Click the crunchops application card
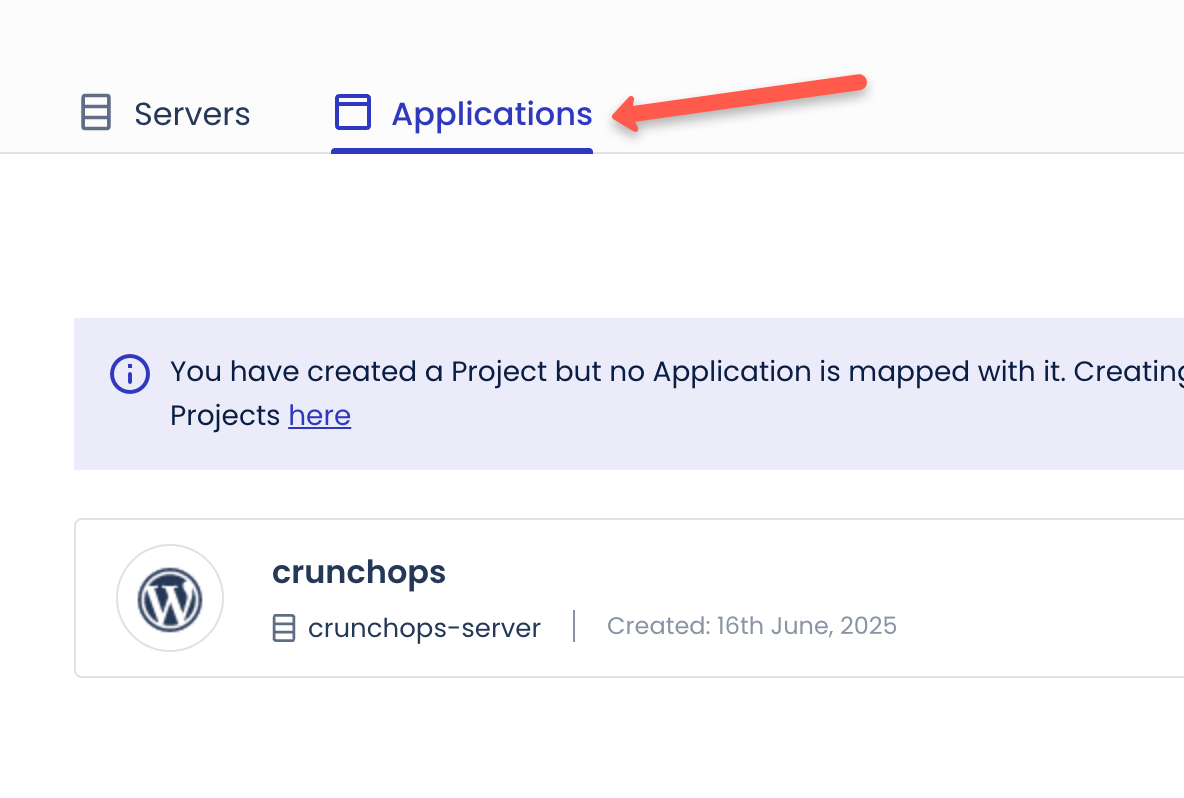 [x=600, y=597]
